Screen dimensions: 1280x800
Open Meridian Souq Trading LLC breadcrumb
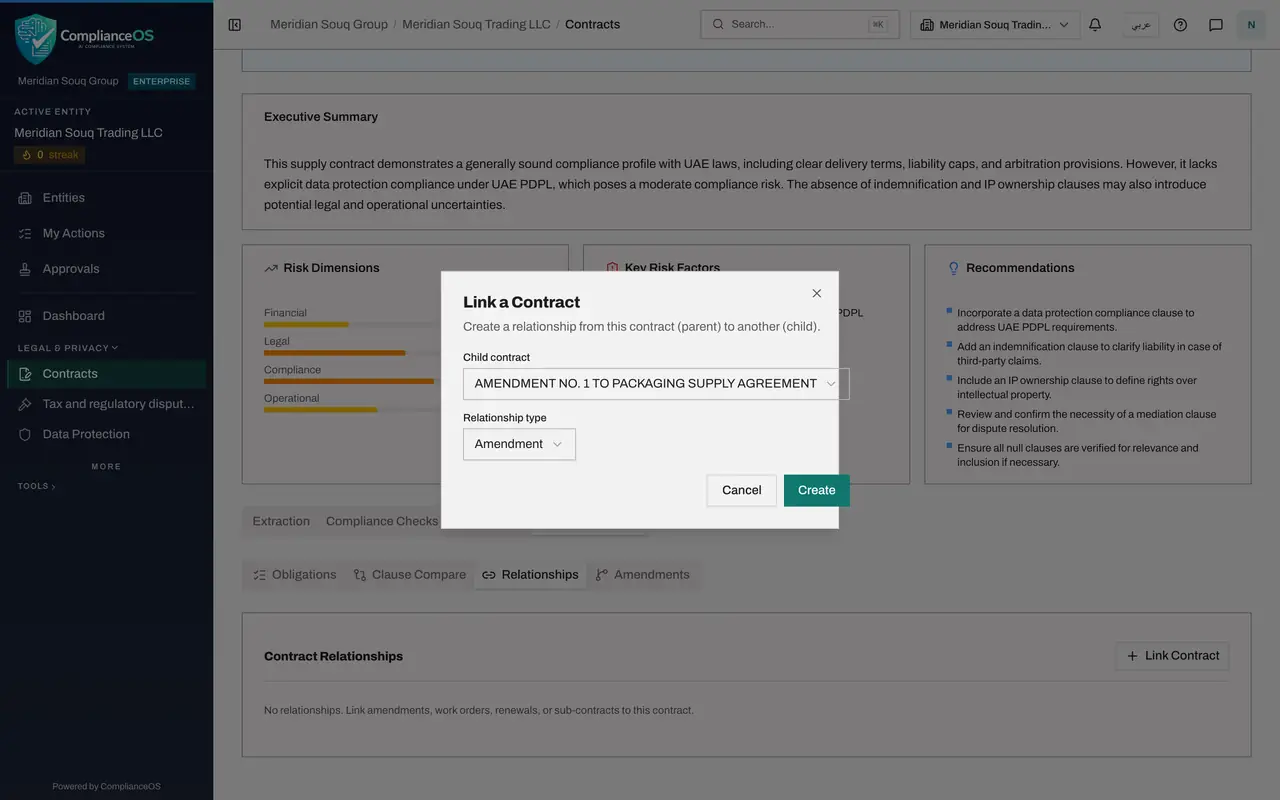(476, 25)
